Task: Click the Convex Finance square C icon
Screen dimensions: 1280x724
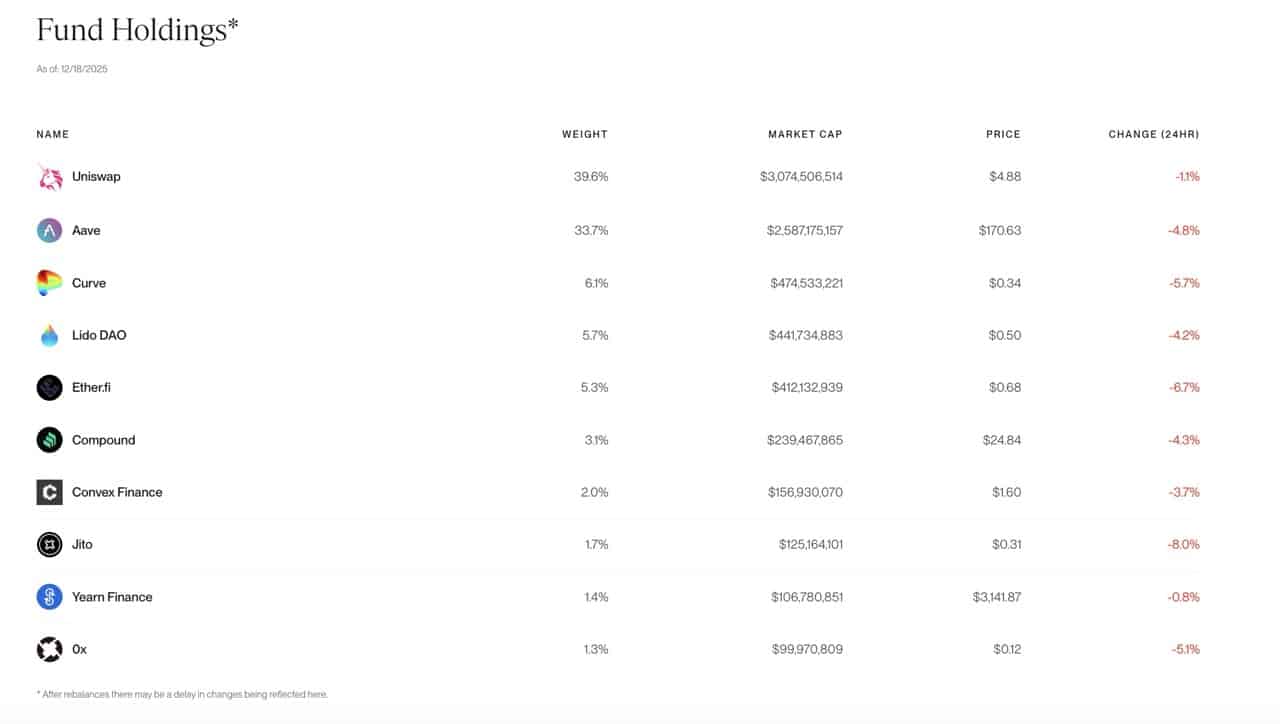Action: [49, 492]
